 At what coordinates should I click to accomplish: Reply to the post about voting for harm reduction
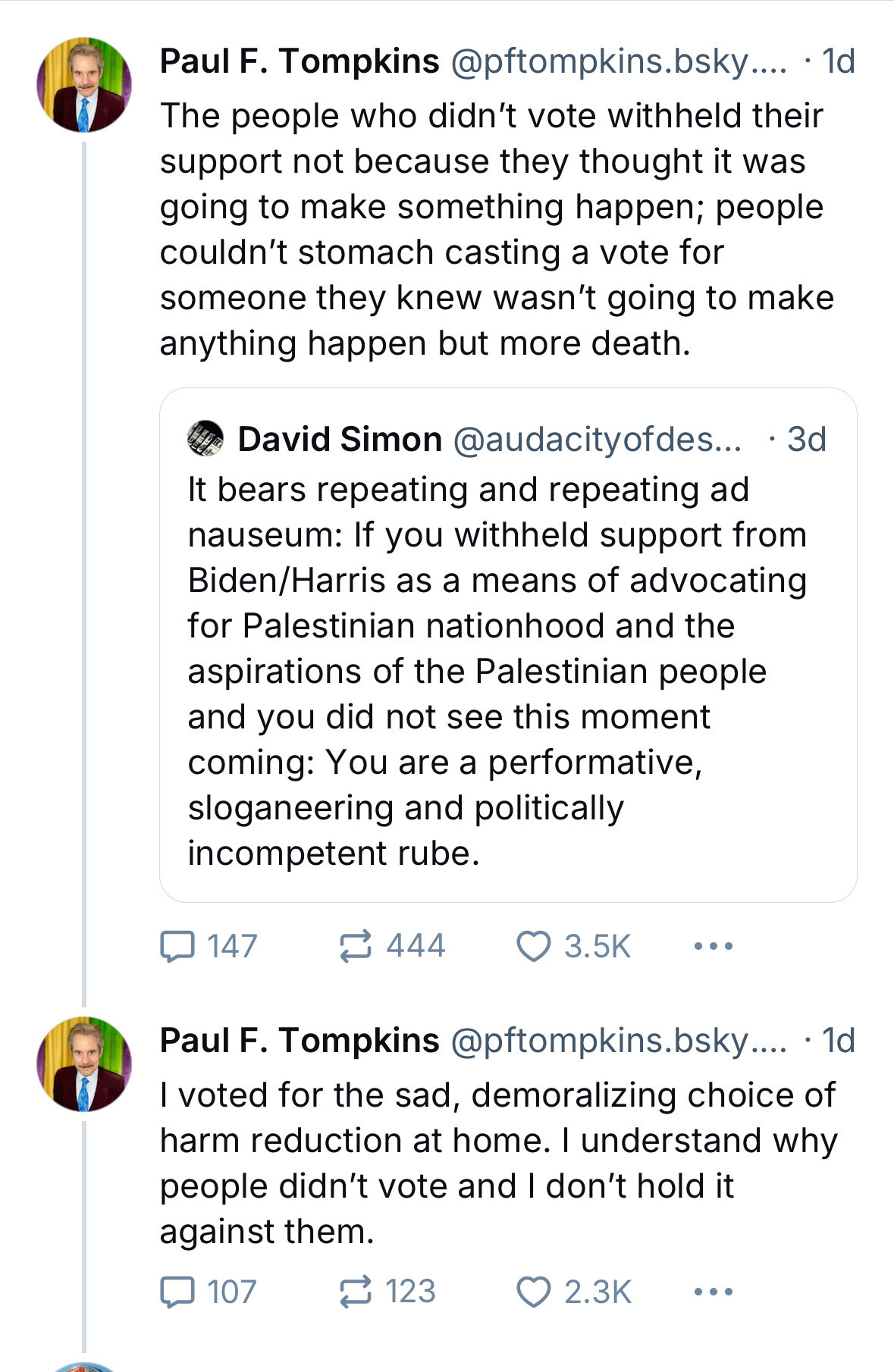pyautogui.click(x=178, y=1292)
